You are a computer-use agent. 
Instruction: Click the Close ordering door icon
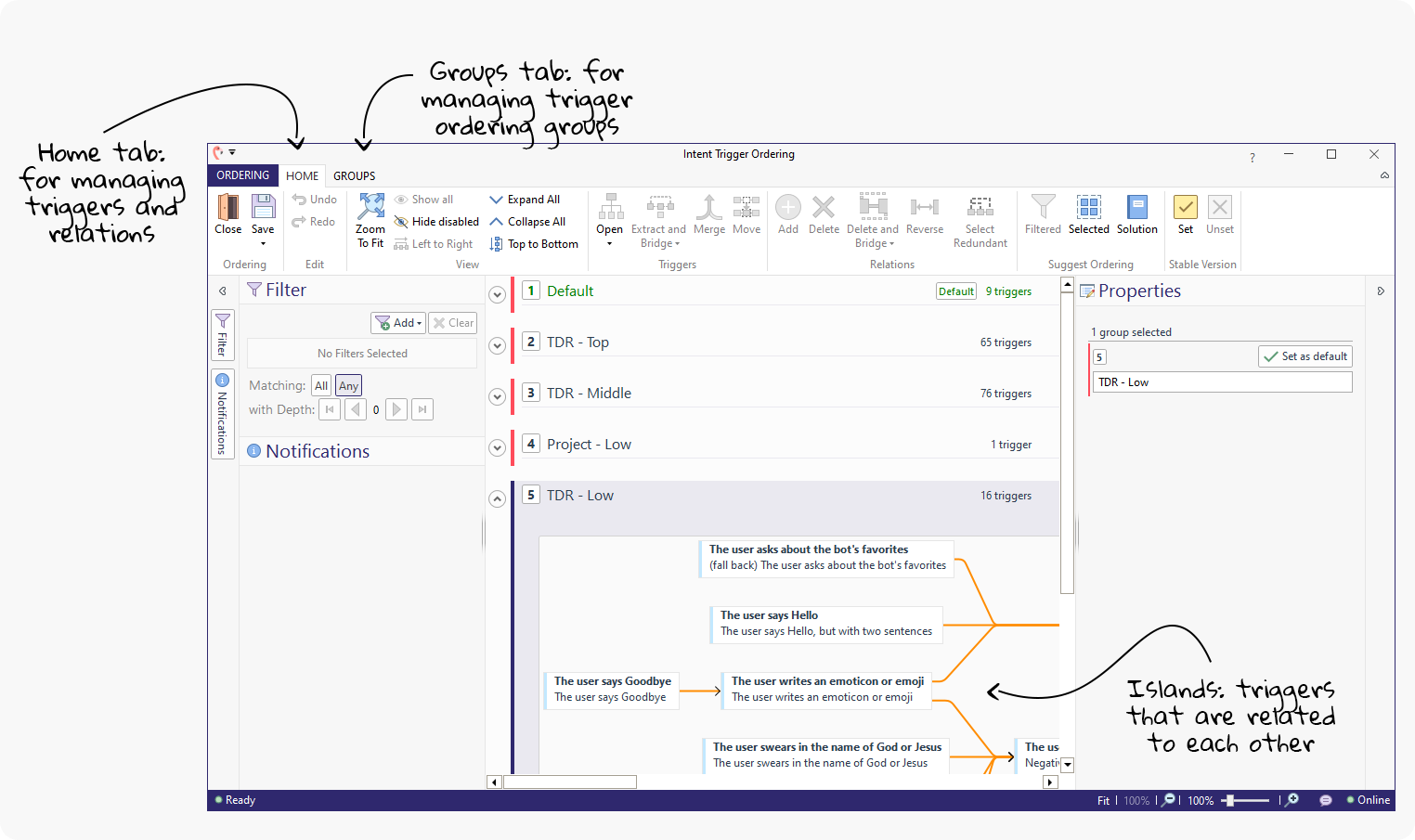coord(227,207)
